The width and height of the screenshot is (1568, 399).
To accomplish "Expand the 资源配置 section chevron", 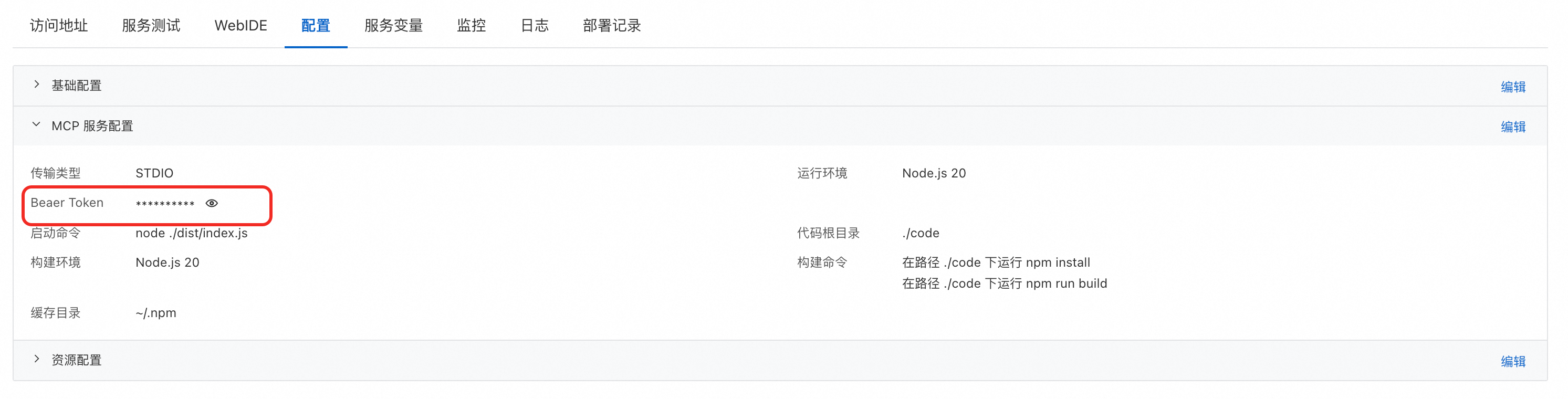I will pos(37,359).
